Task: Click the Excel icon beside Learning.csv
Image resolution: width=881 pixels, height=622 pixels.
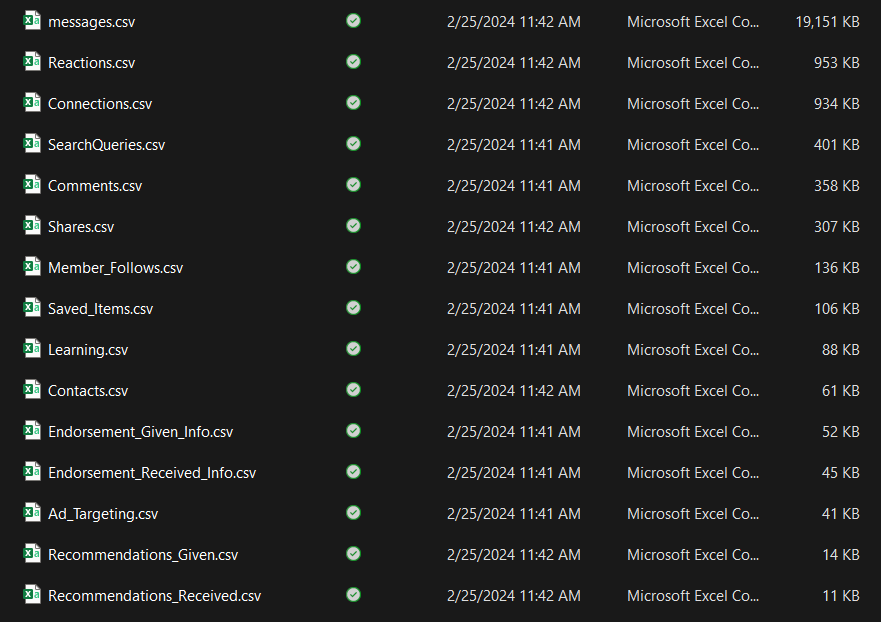Action: pyautogui.click(x=32, y=349)
